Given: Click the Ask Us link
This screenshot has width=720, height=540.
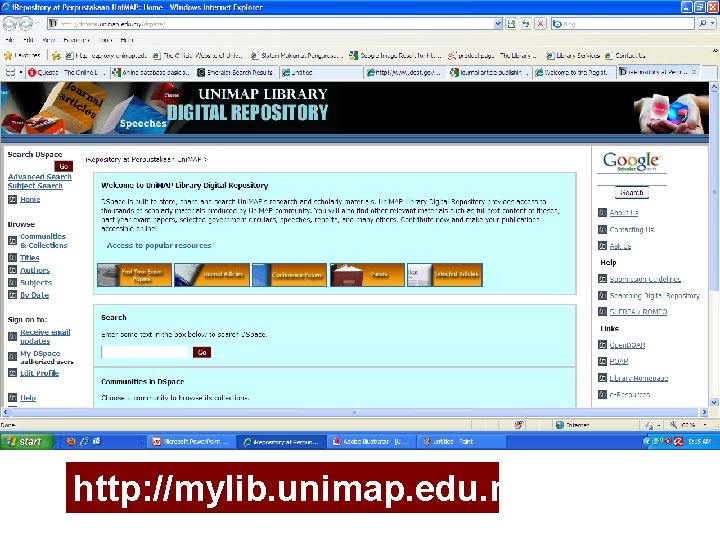Looking at the screenshot, I should tap(620, 246).
